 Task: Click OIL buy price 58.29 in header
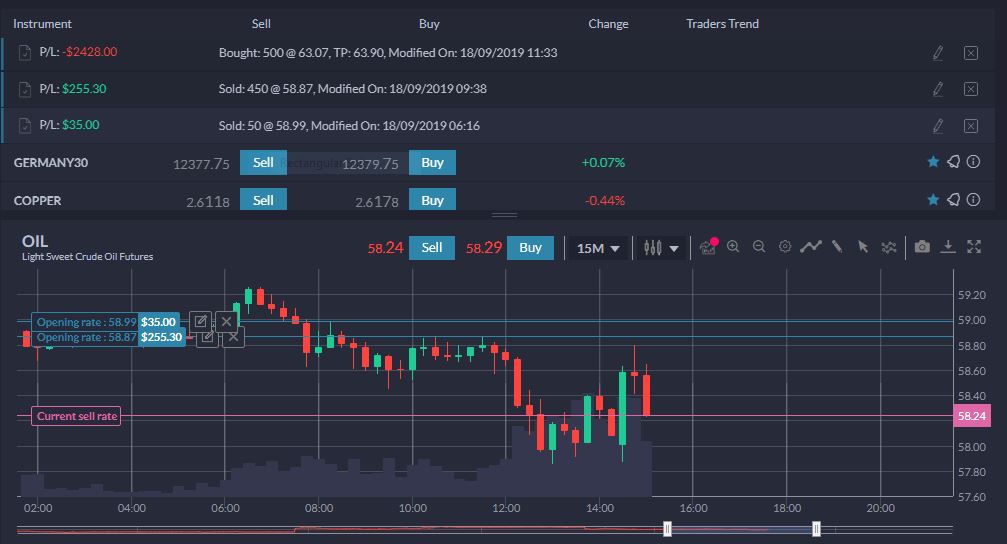(x=484, y=248)
